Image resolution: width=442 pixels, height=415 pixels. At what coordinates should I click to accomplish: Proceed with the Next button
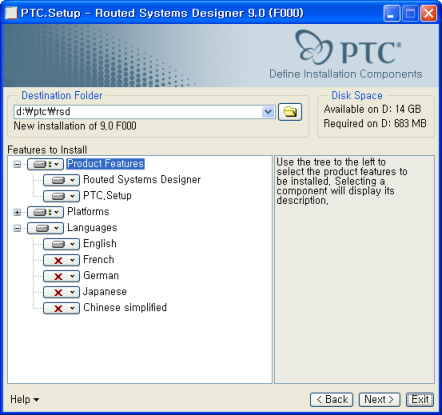[379, 399]
